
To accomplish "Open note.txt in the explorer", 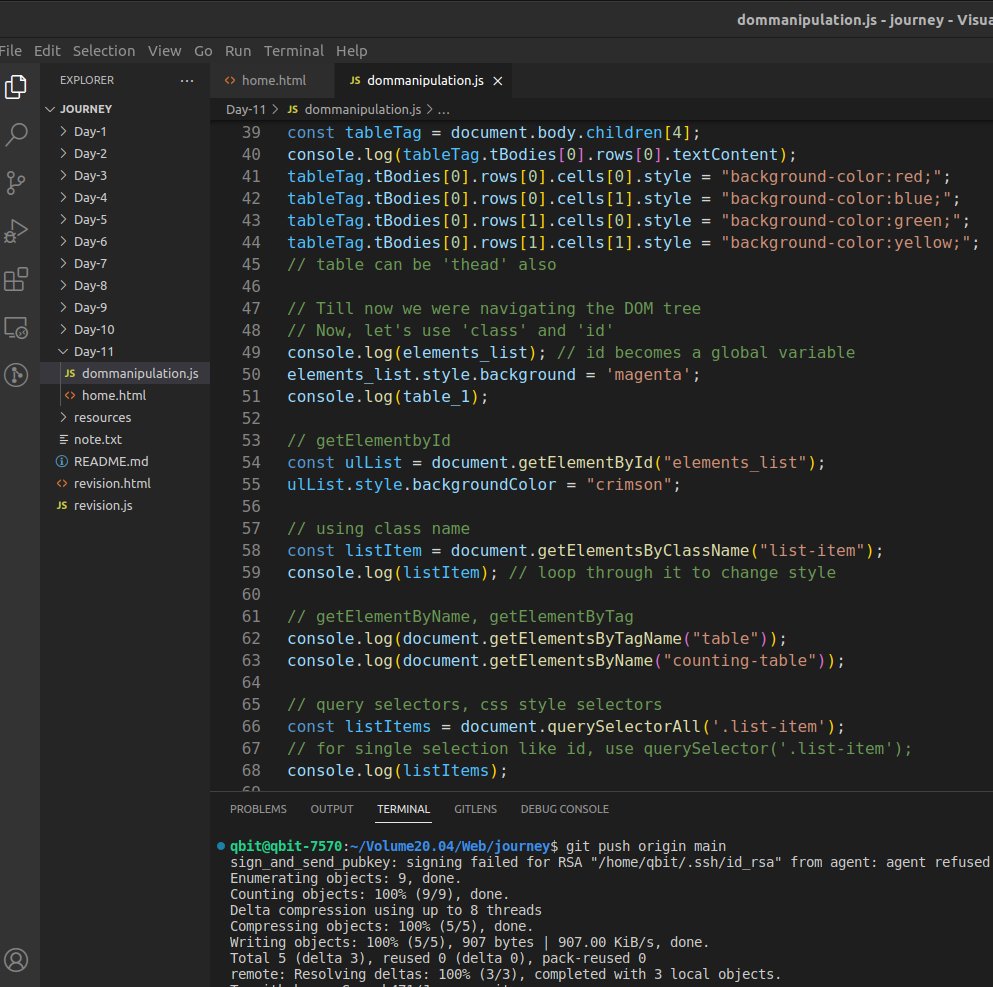I will click(x=125, y=439).
